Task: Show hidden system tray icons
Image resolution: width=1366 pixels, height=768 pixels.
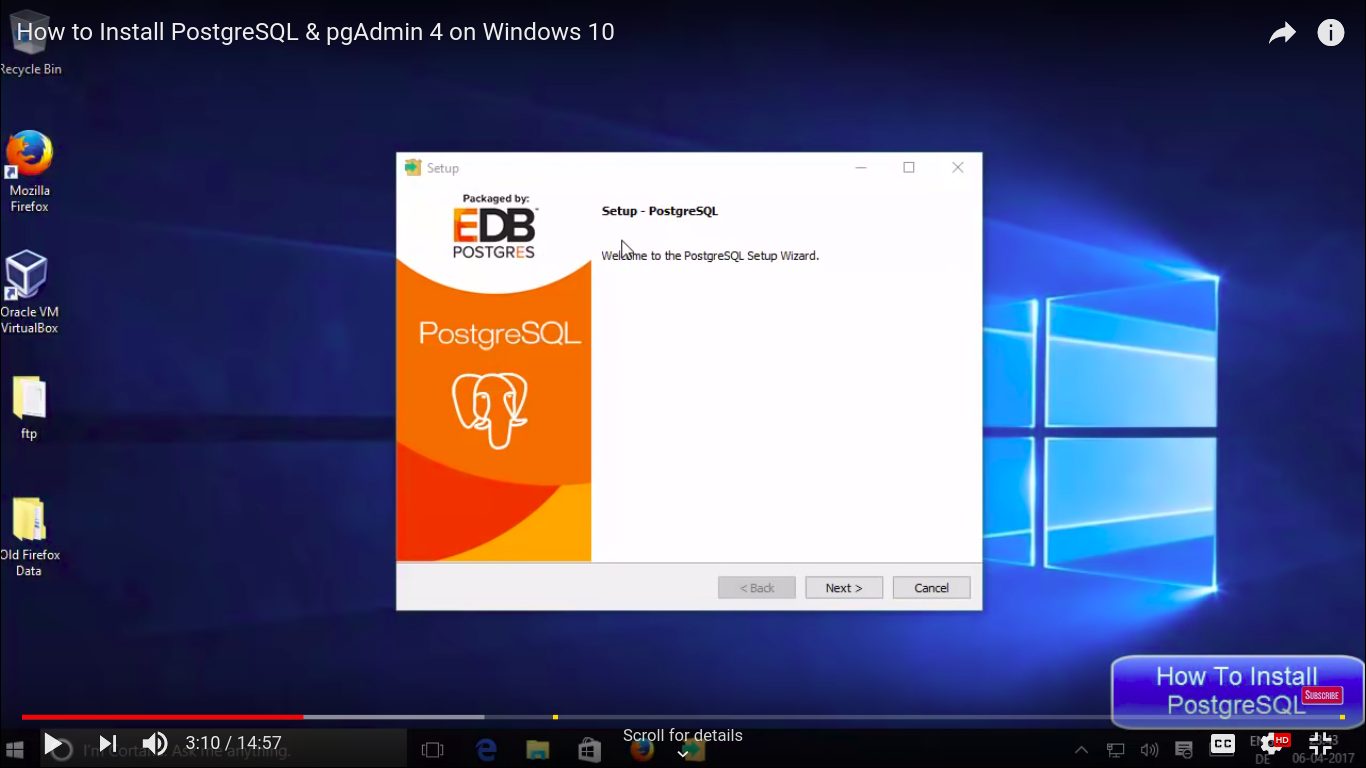Action: point(1081,749)
